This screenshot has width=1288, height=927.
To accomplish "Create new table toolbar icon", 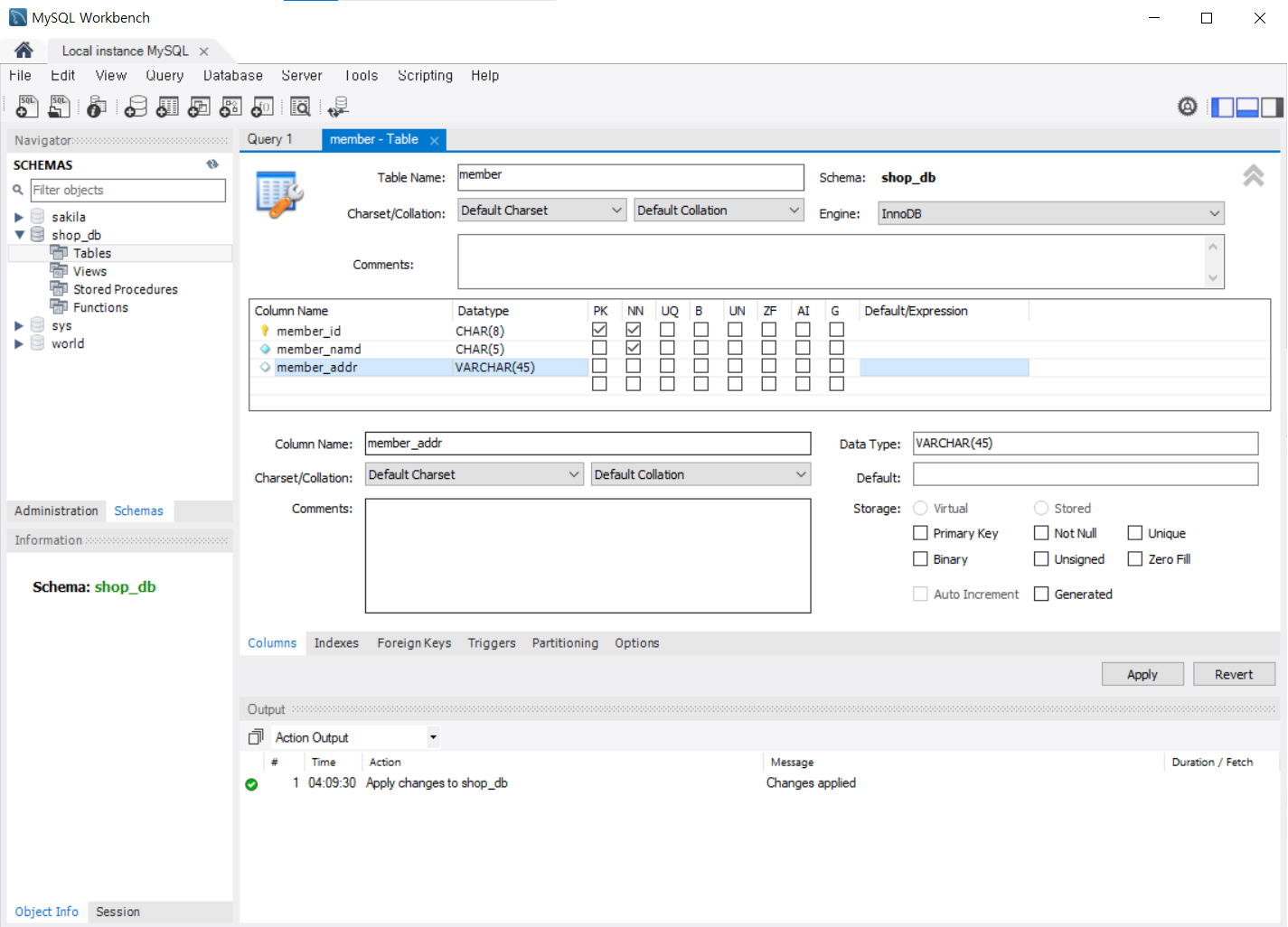I will (x=167, y=107).
